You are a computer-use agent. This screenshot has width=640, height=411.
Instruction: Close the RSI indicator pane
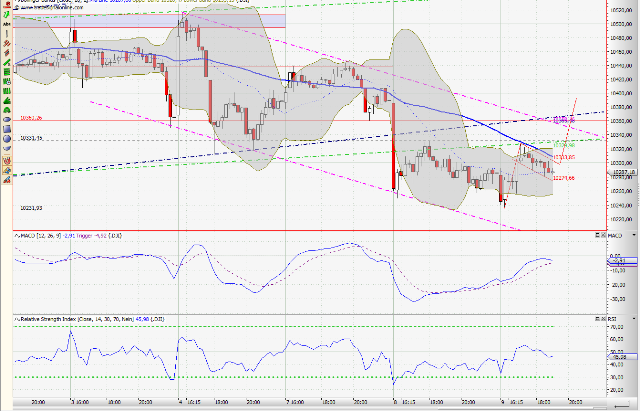point(603,318)
